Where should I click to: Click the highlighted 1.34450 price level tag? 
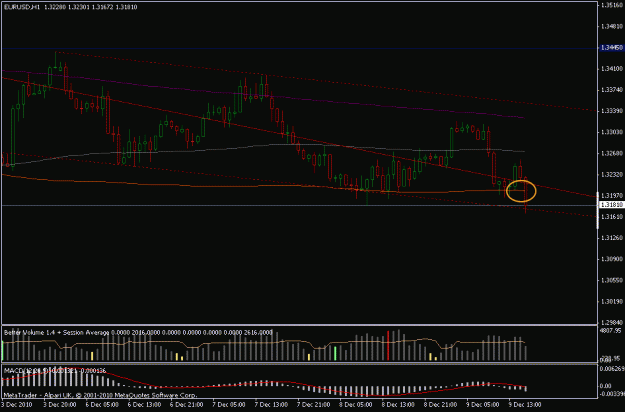click(612, 48)
